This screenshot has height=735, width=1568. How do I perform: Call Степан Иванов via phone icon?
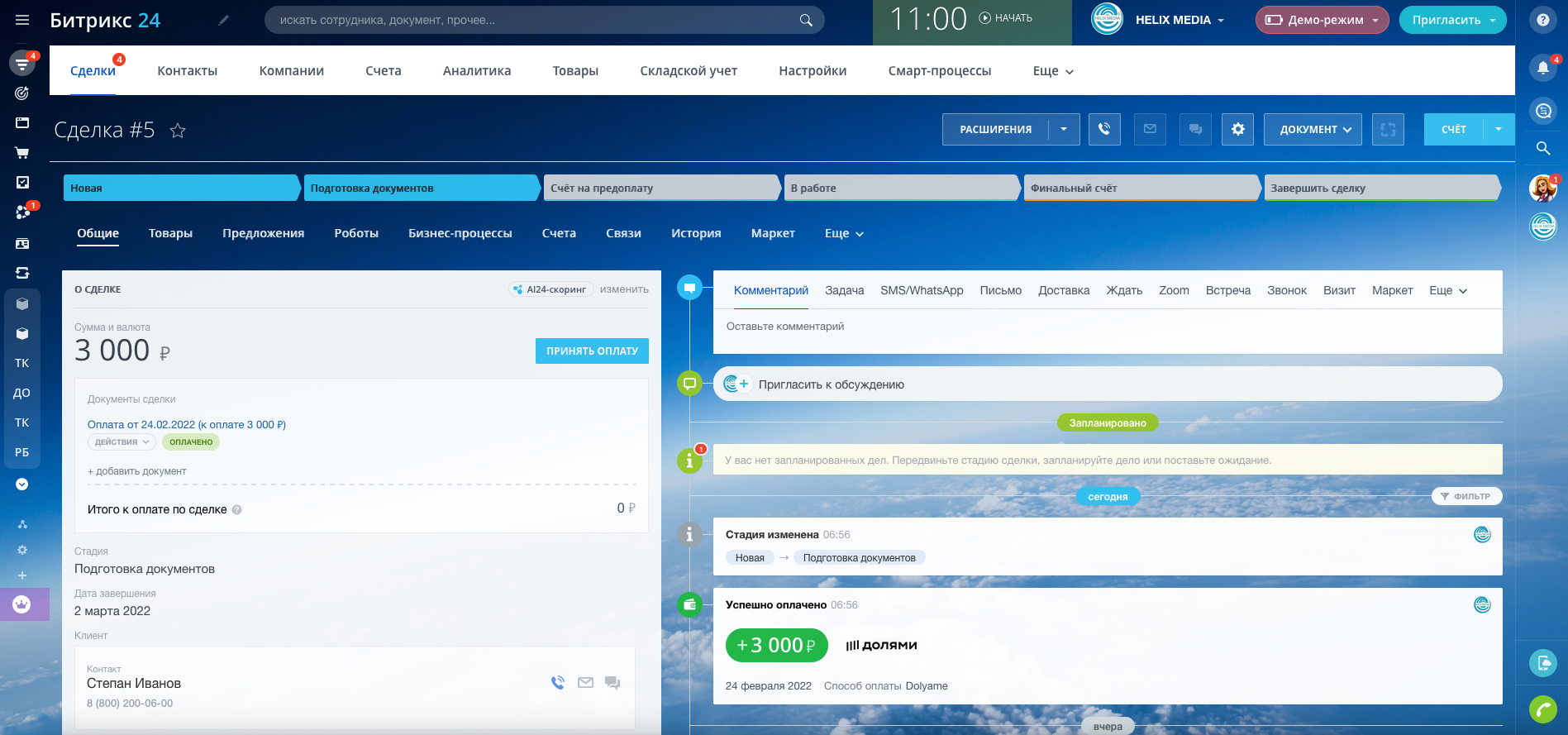pos(558,683)
